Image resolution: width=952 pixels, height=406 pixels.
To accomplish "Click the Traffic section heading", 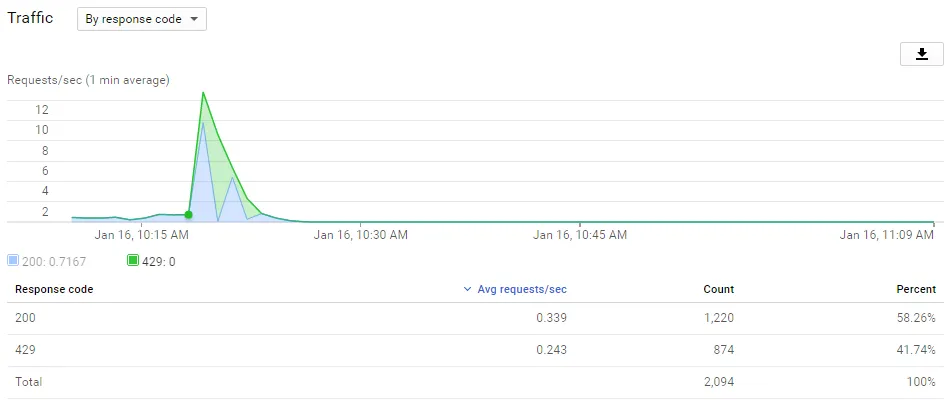I will [x=30, y=18].
